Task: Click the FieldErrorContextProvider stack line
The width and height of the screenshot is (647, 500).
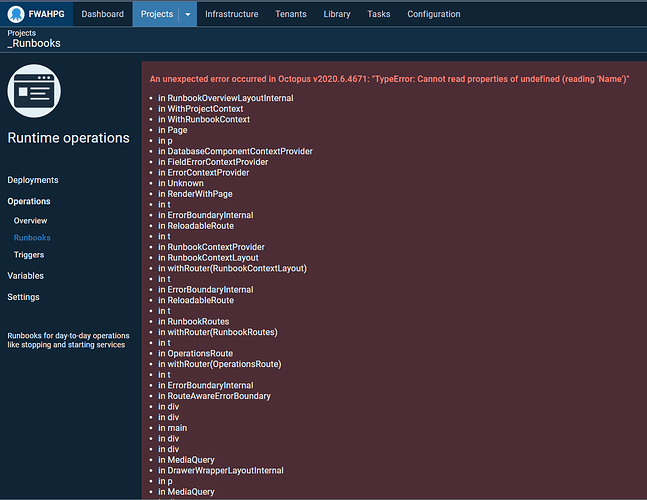Action: [x=213, y=162]
